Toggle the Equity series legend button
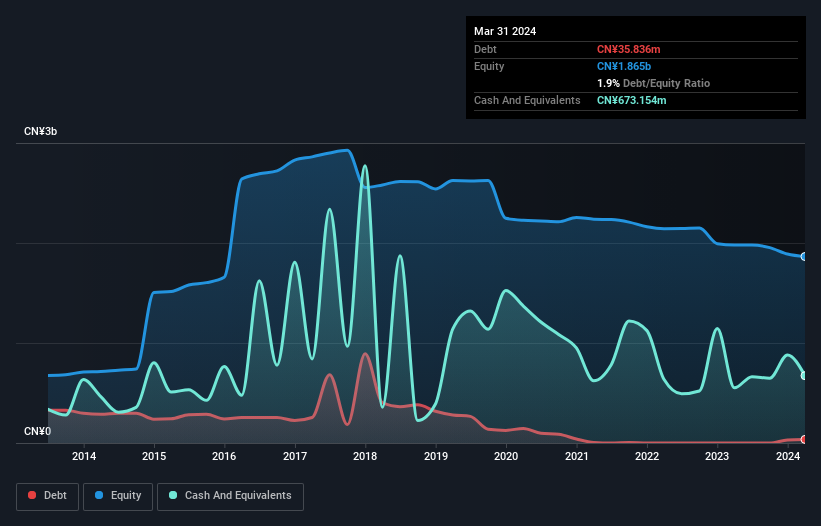This screenshot has width=821, height=526. click(x=118, y=496)
